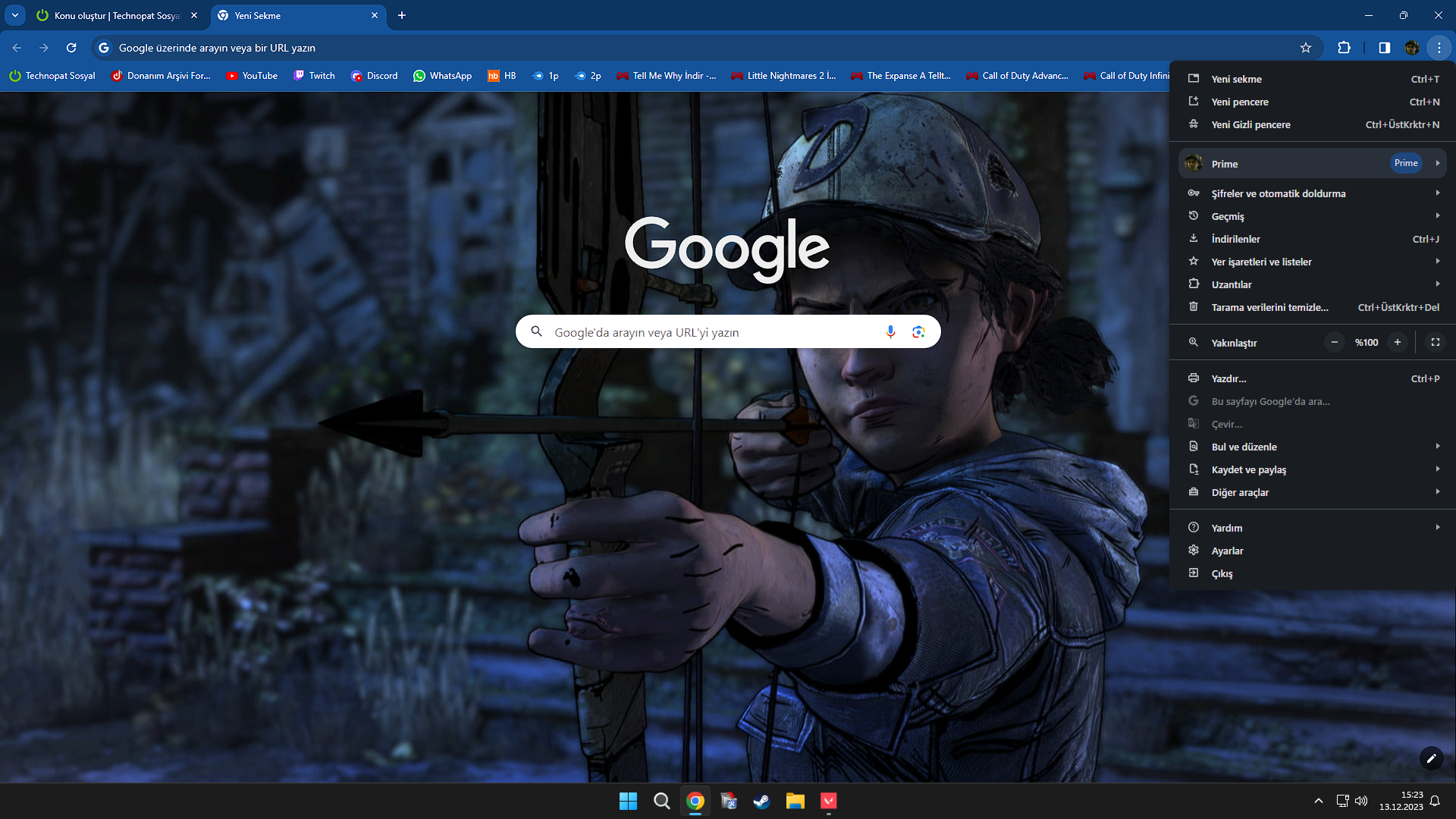The width and height of the screenshot is (1456, 819).
Task: Open Steam from the taskbar
Action: click(761, 801)
